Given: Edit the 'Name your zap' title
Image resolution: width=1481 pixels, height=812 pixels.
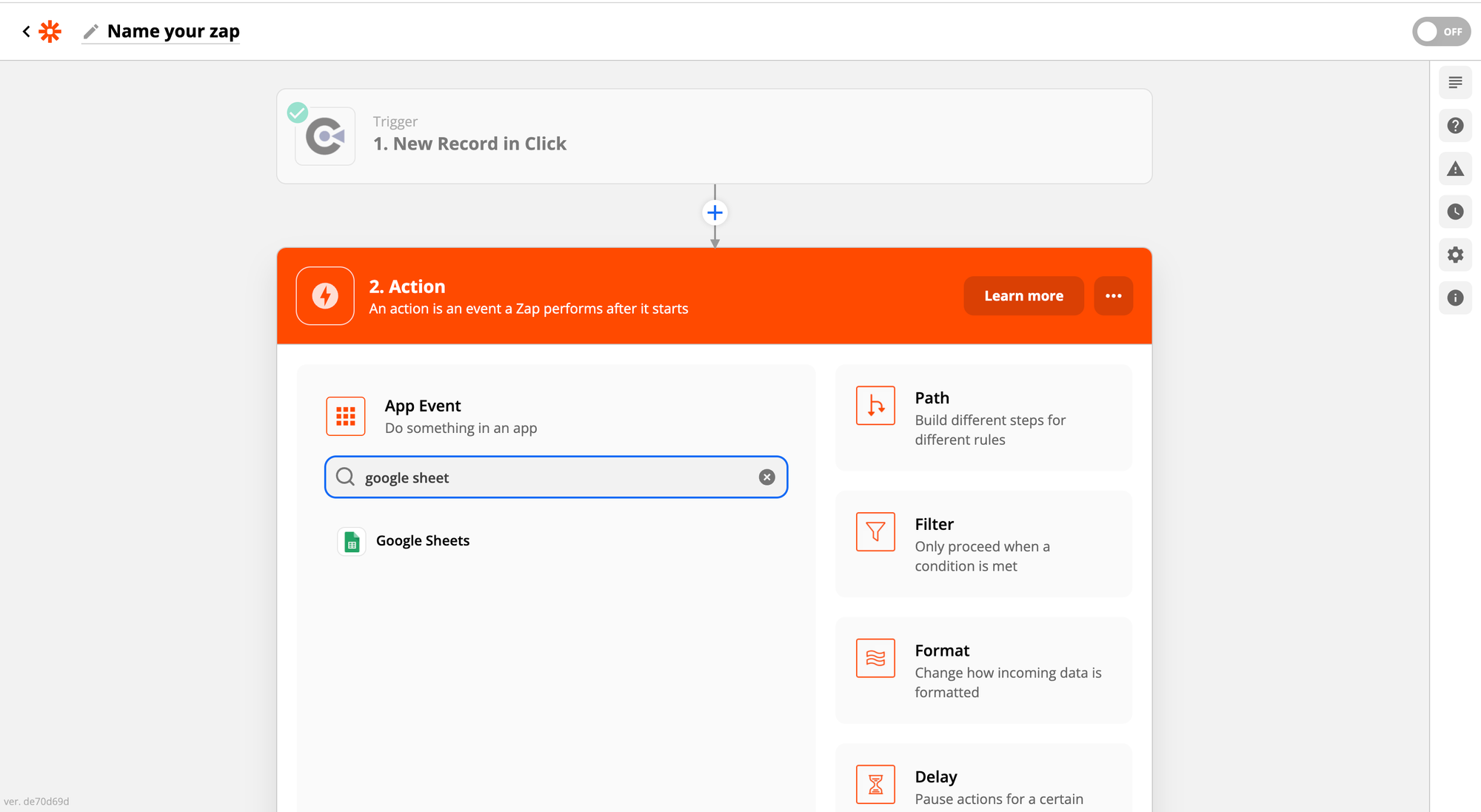Looking at the screenshot, I should click(173, 31).
